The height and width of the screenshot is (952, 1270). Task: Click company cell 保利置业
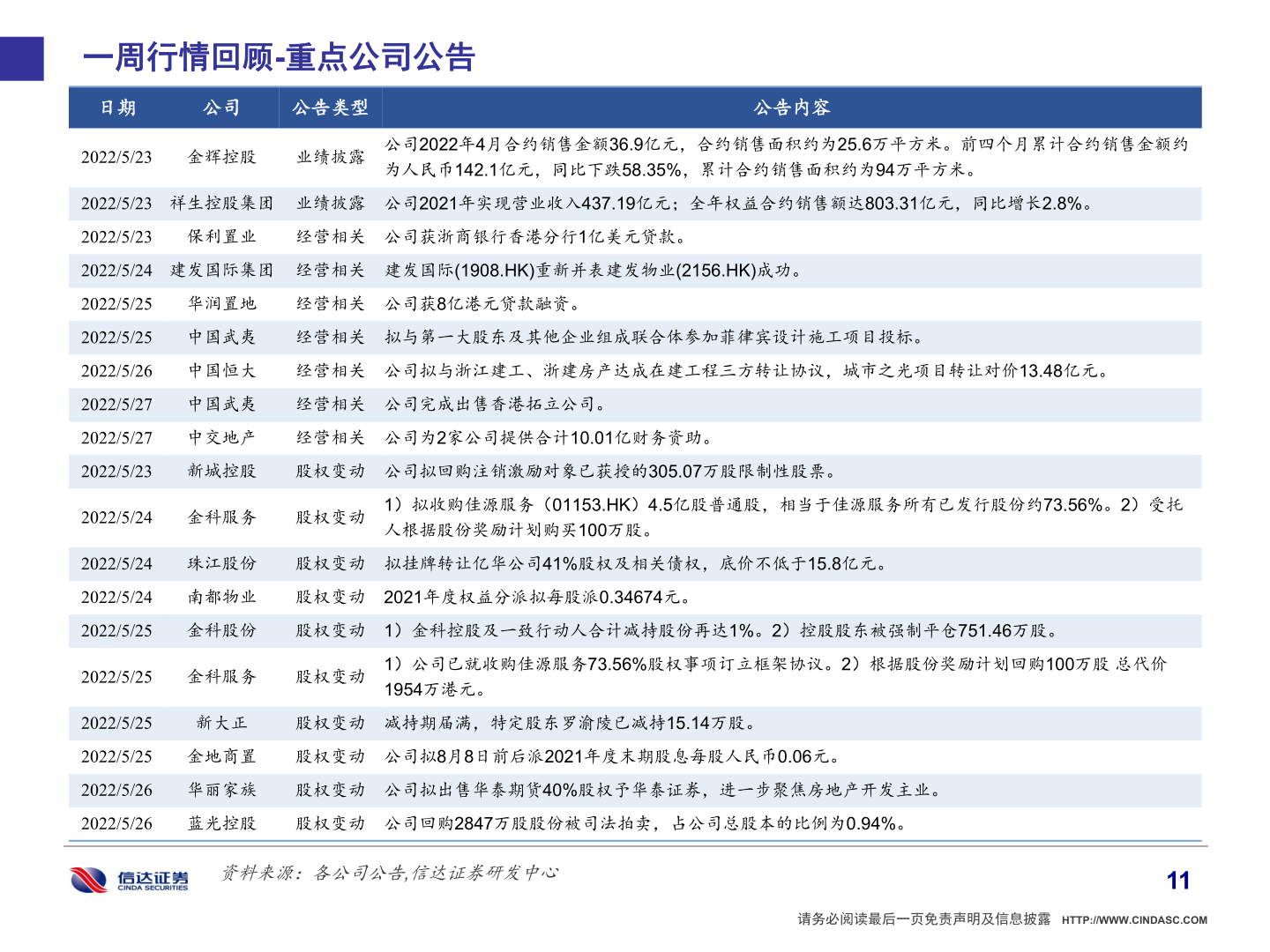tap(221, 237)
